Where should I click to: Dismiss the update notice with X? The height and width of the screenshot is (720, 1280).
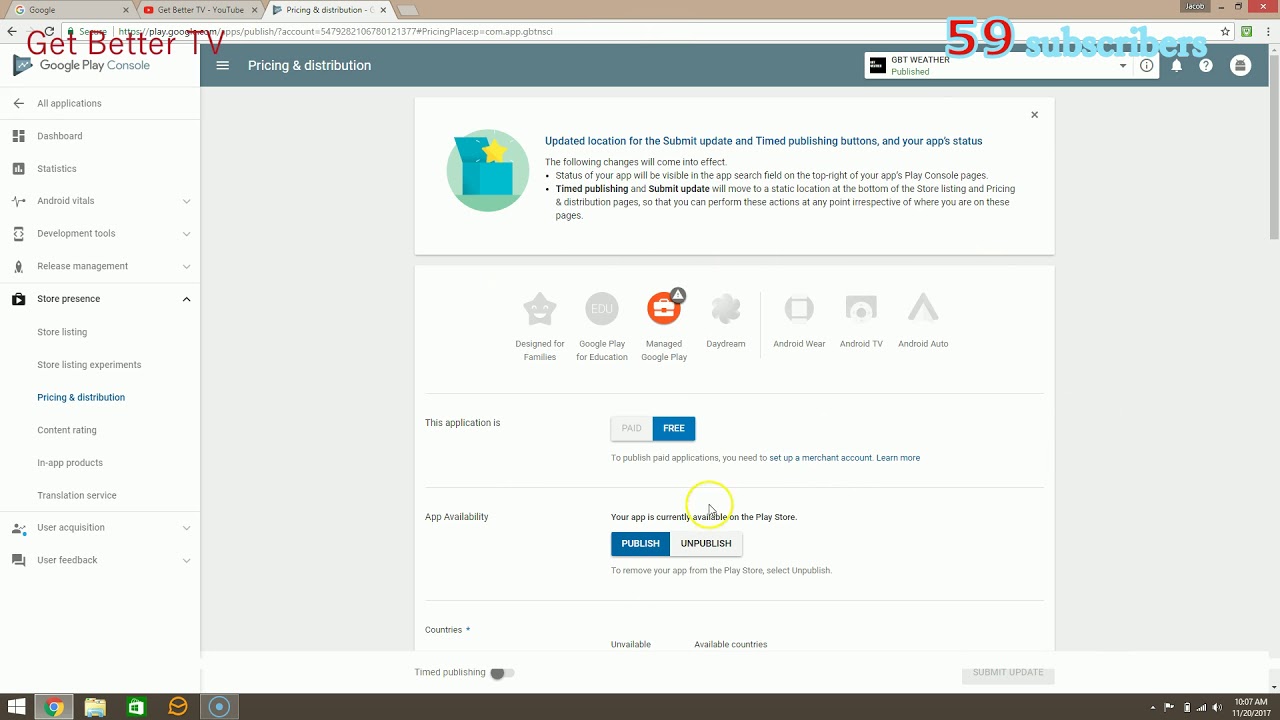click(1035, 115)
